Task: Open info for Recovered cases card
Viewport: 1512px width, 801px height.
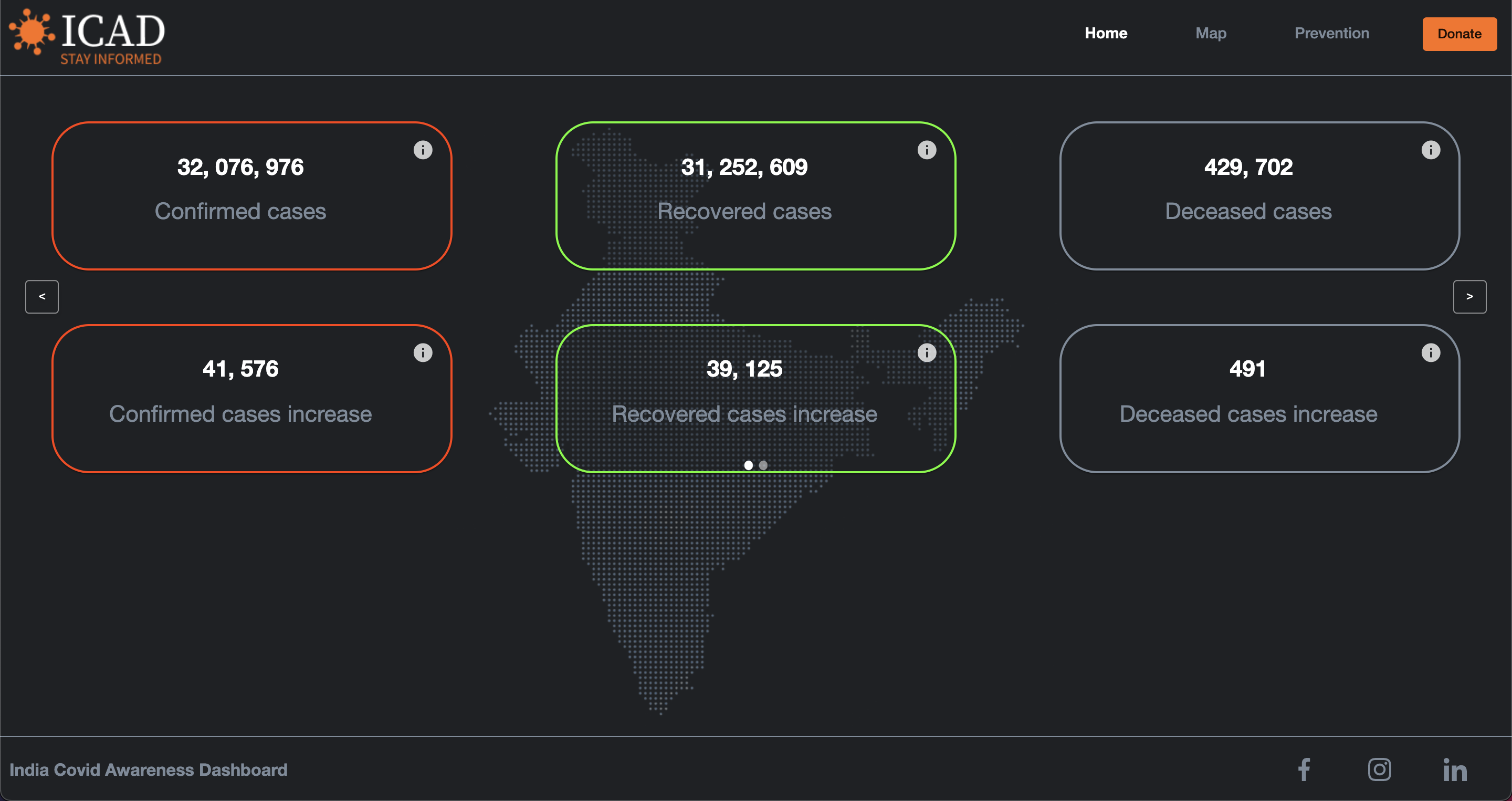Action: tap(927, 150)
